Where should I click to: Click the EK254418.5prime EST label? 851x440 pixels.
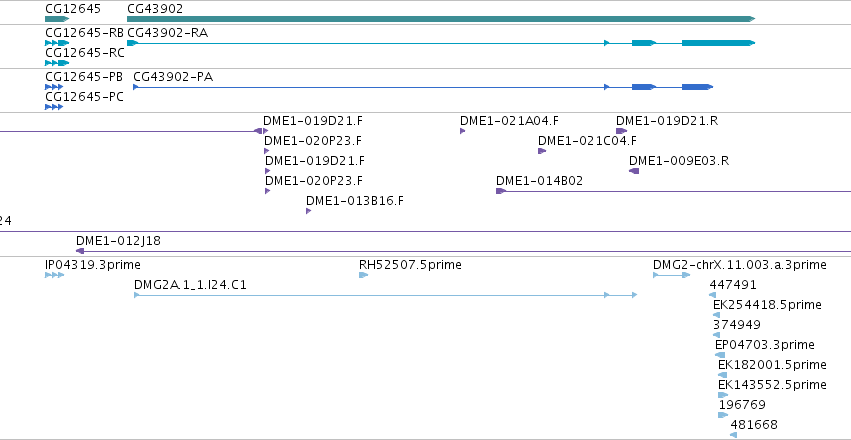coord(767,305)
